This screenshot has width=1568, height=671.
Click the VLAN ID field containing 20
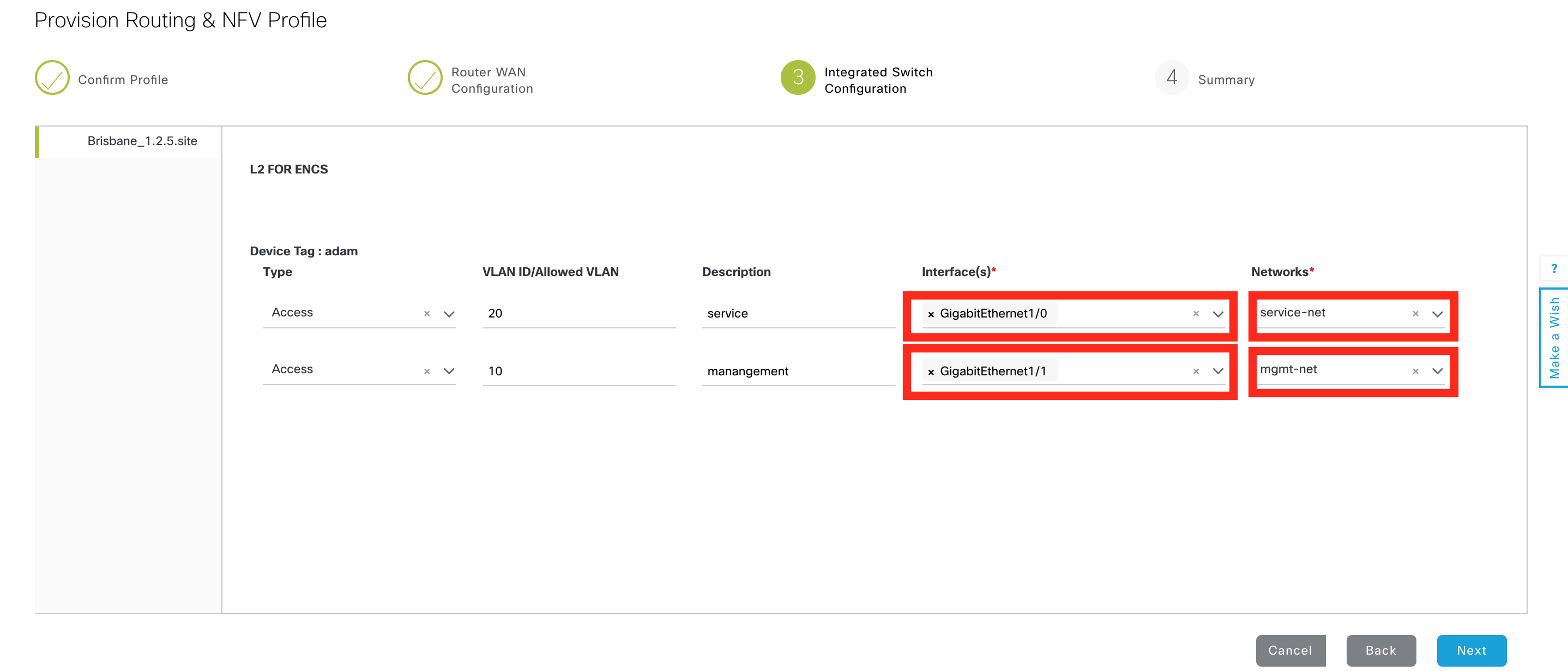pos(579,314)
